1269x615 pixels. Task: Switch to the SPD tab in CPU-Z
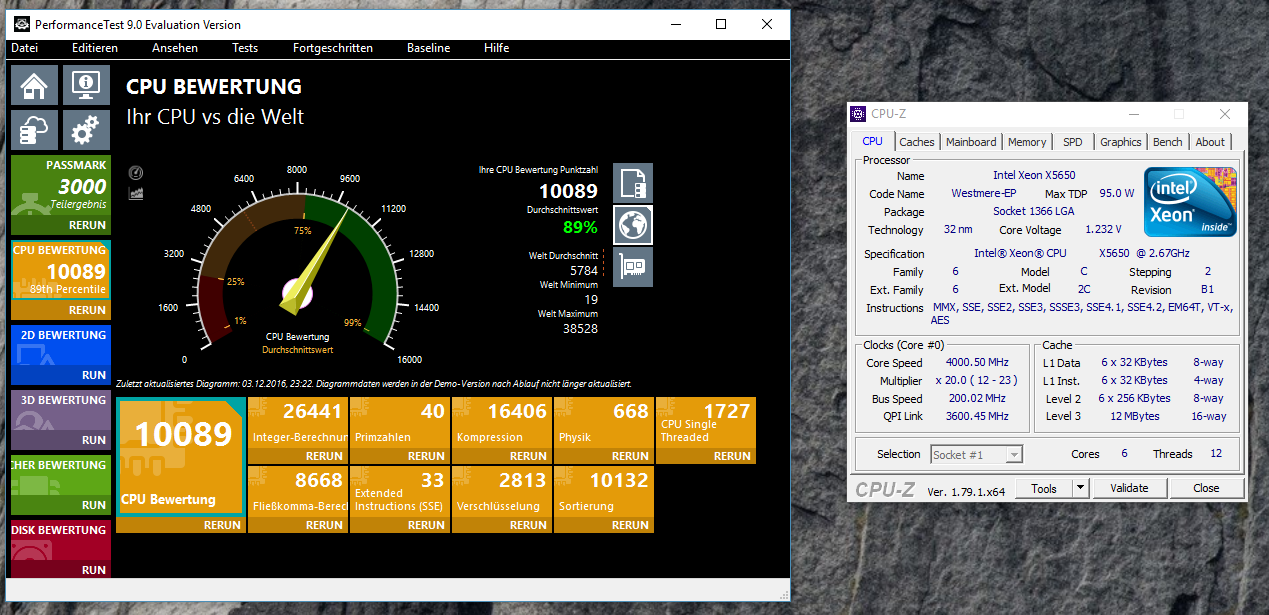point(1073,142)
